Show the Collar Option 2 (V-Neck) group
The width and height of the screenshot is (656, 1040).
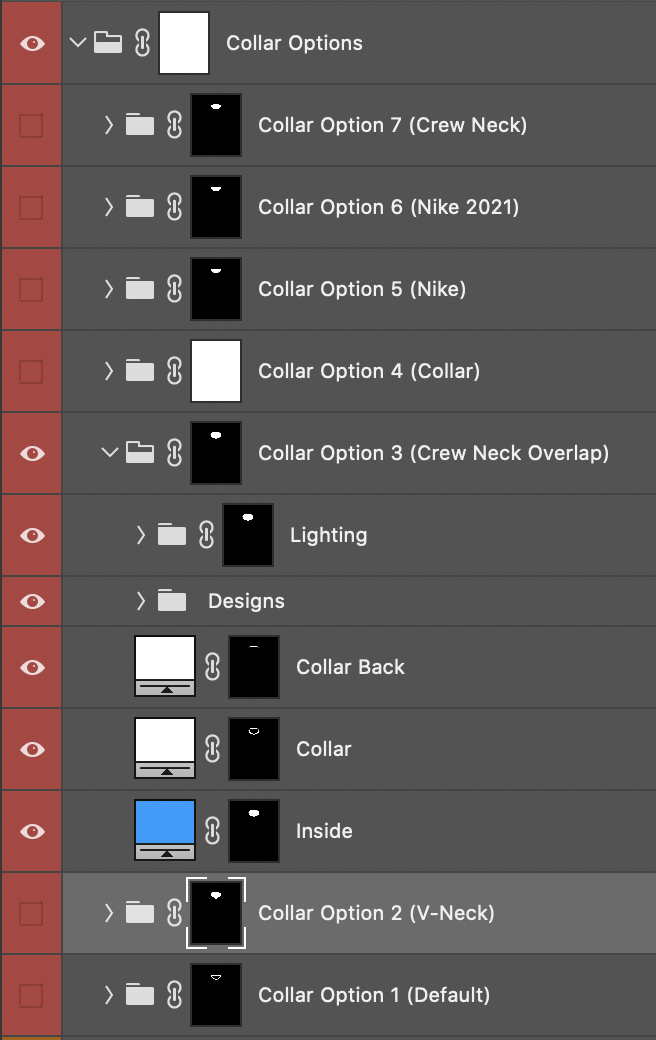click(x=32, y=913)
